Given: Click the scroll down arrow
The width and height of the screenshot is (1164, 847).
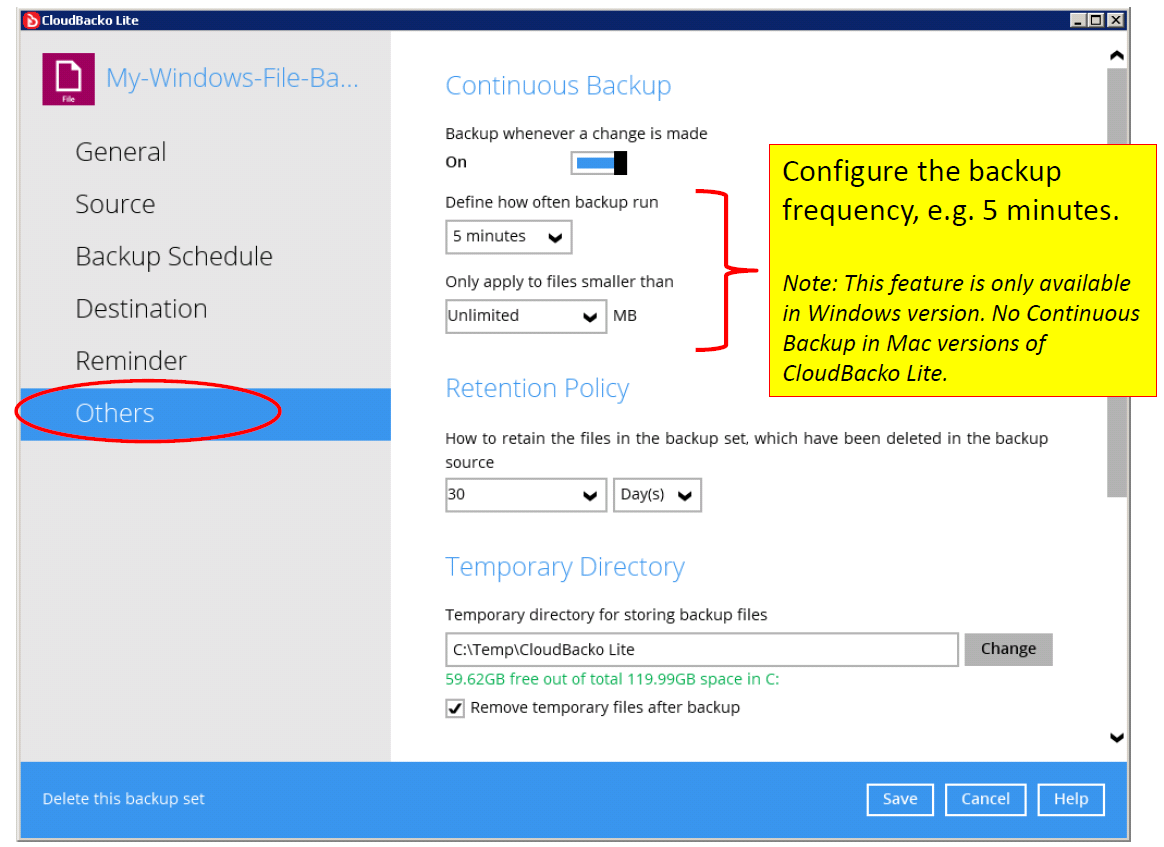Looking at the screenshot, I should click(x=1116, y=737).
